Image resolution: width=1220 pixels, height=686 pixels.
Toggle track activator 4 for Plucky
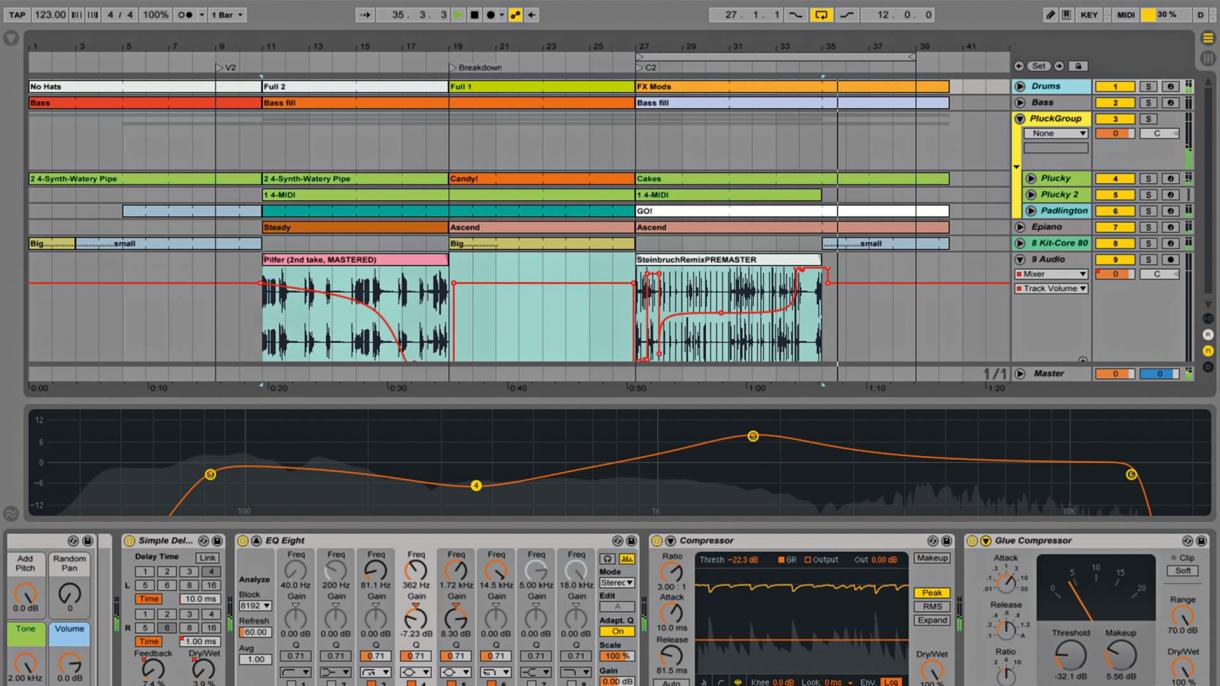pyautogui.click(x=1114, y=179)
